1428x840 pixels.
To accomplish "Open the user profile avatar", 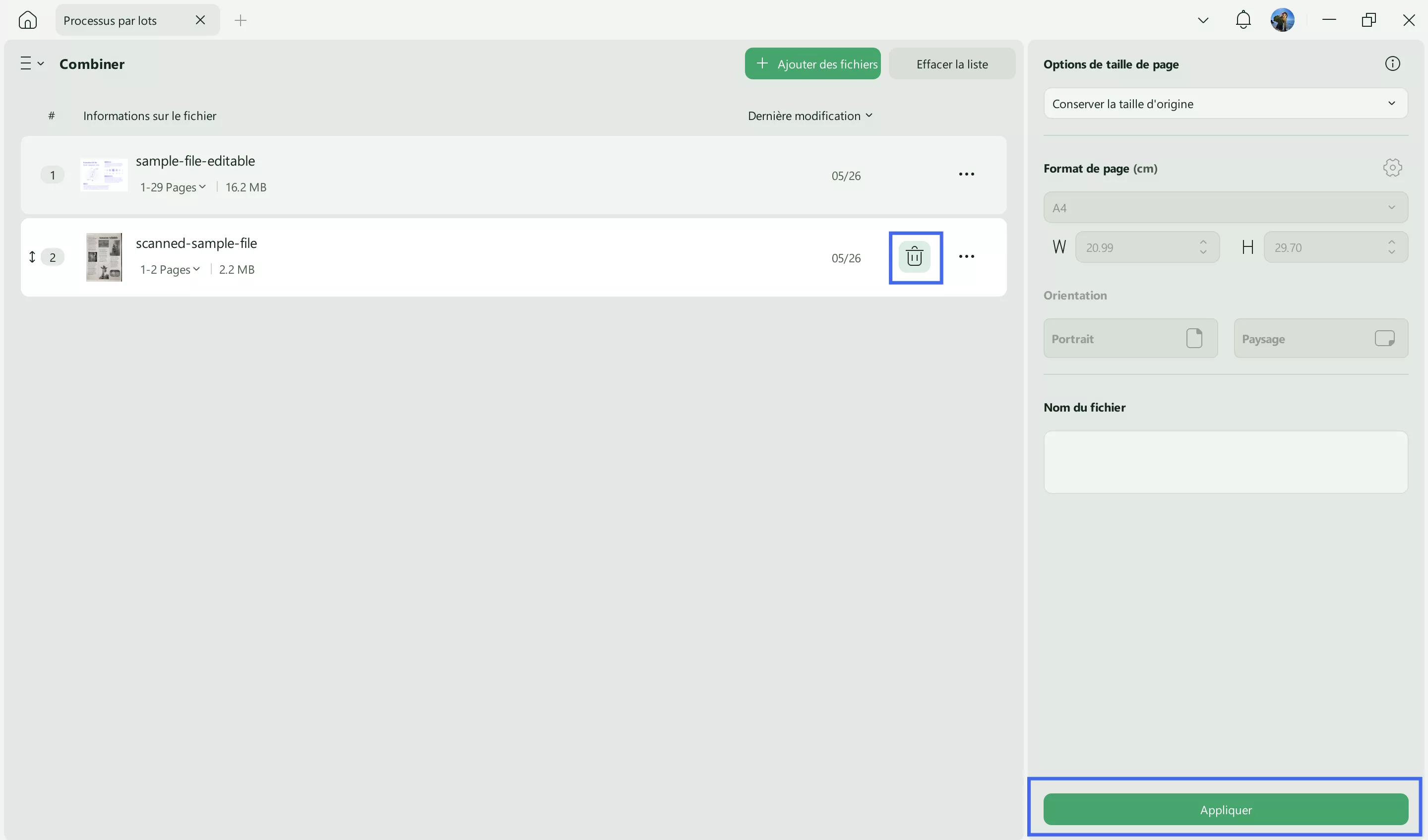I will [1282, 20].
